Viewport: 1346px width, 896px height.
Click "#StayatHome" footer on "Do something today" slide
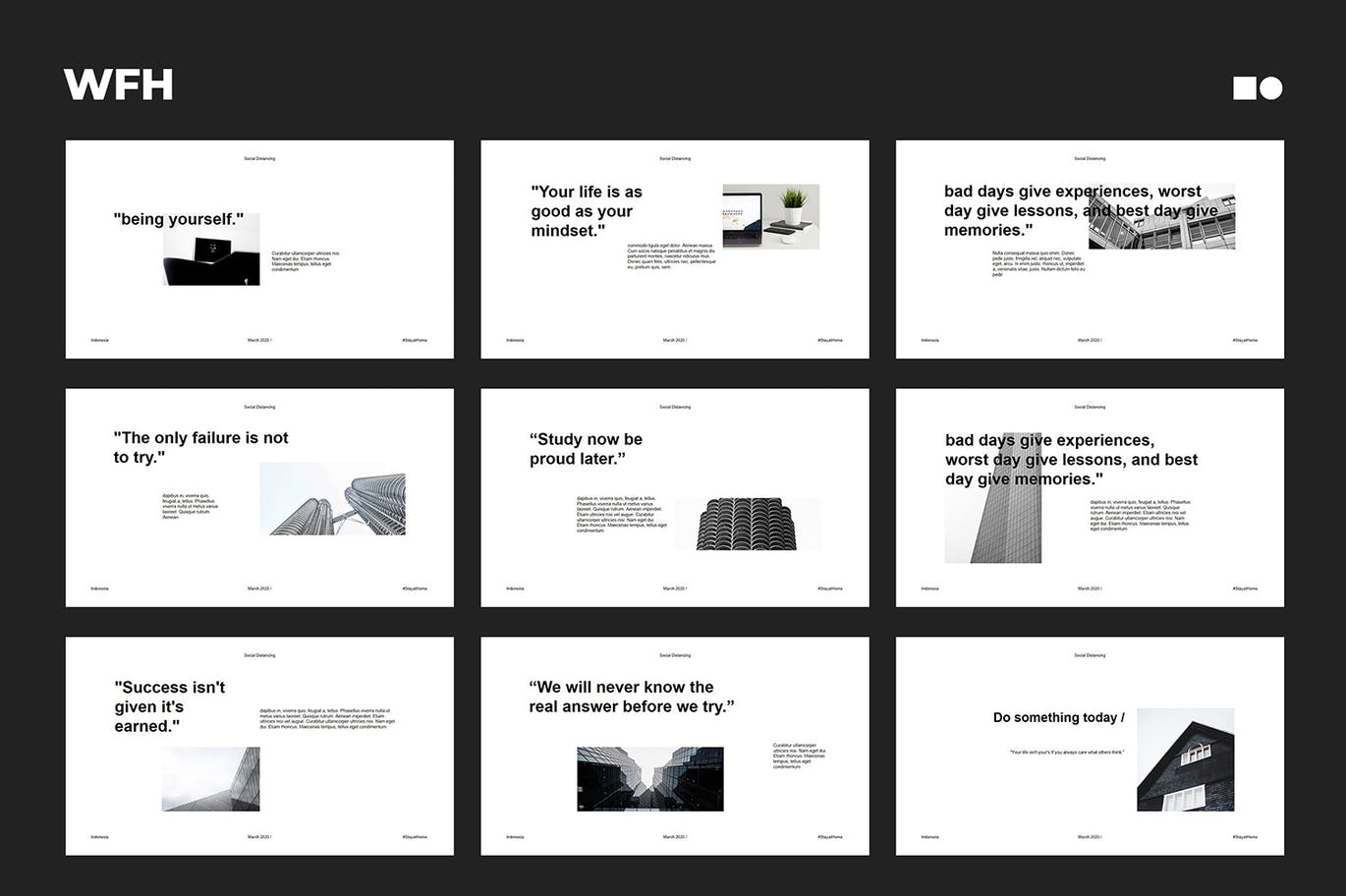(x=1245, y=837)
